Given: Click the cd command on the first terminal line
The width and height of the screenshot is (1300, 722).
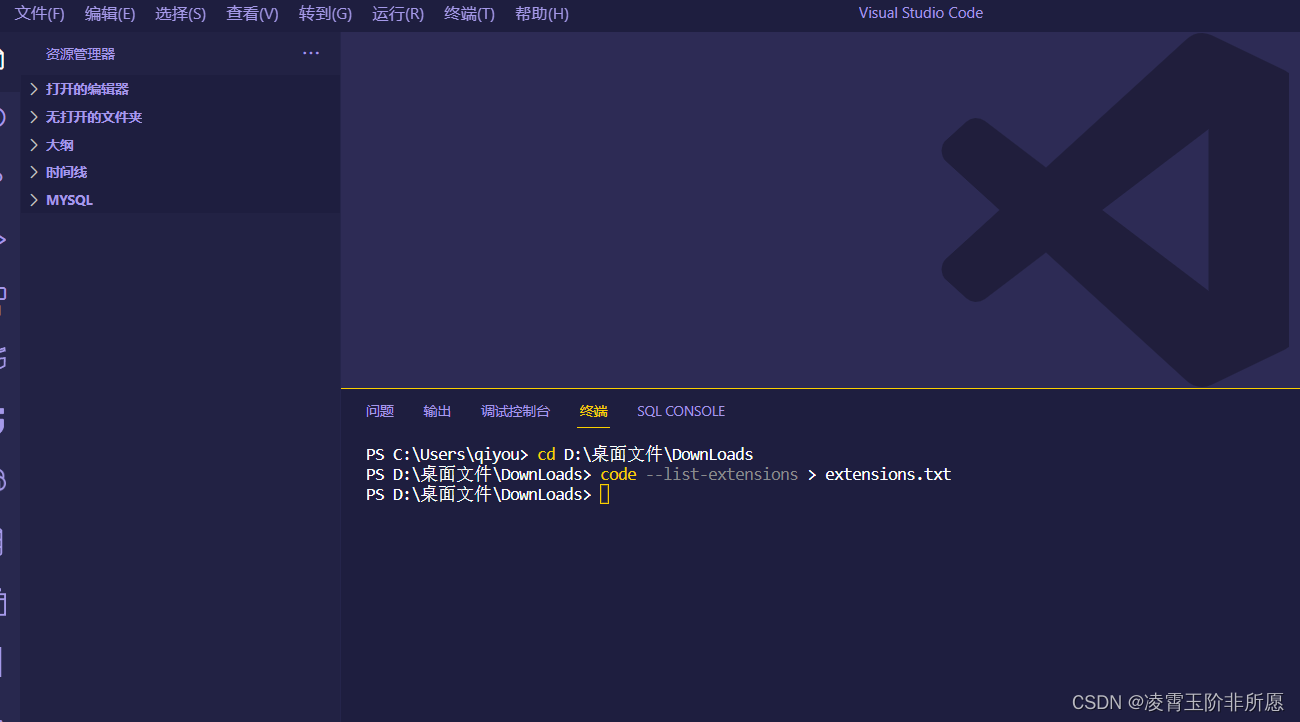Looking at the screenshot, I should pyautogui.click(x=546, y=454).
